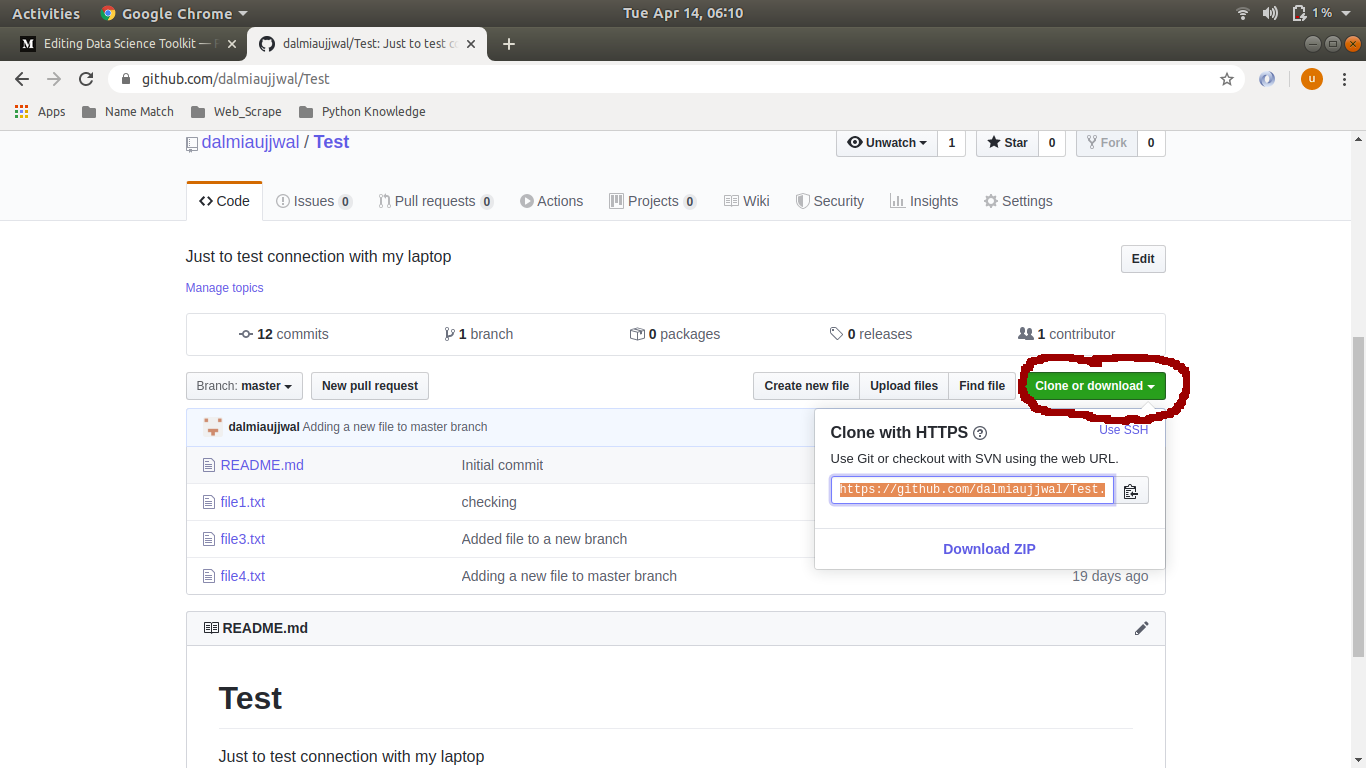Reload the GitHub page
This screenshot has height=768, width=1366.
[x=86, y=79]
